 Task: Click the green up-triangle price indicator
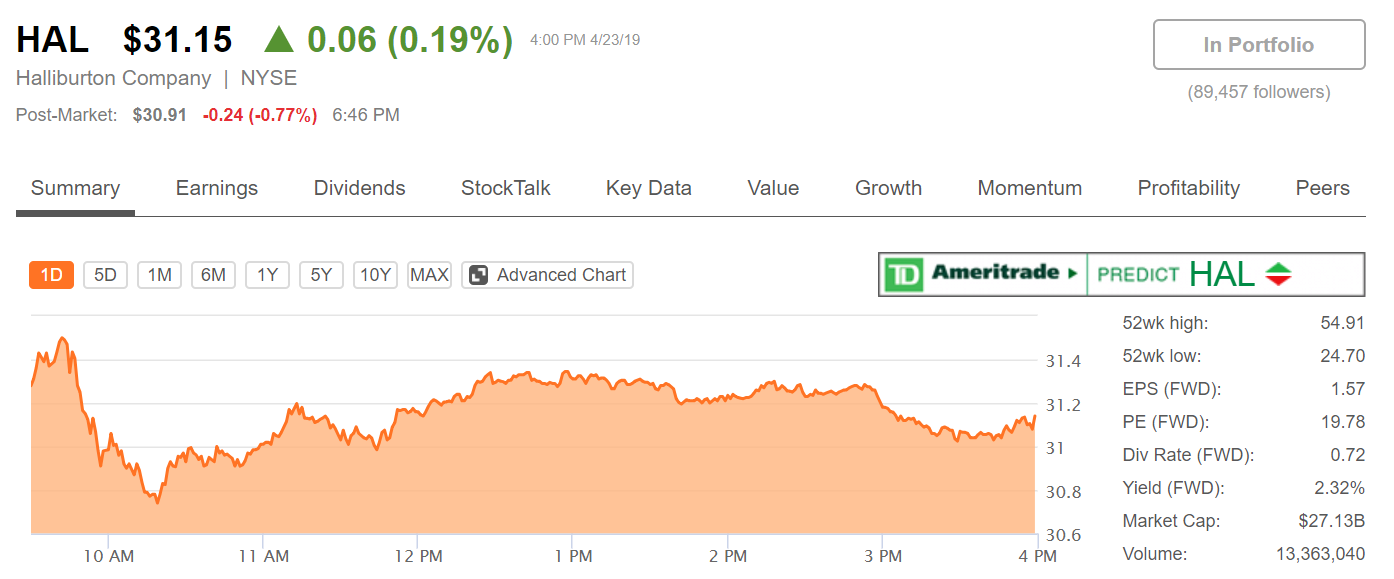click(x=279, y=41)
